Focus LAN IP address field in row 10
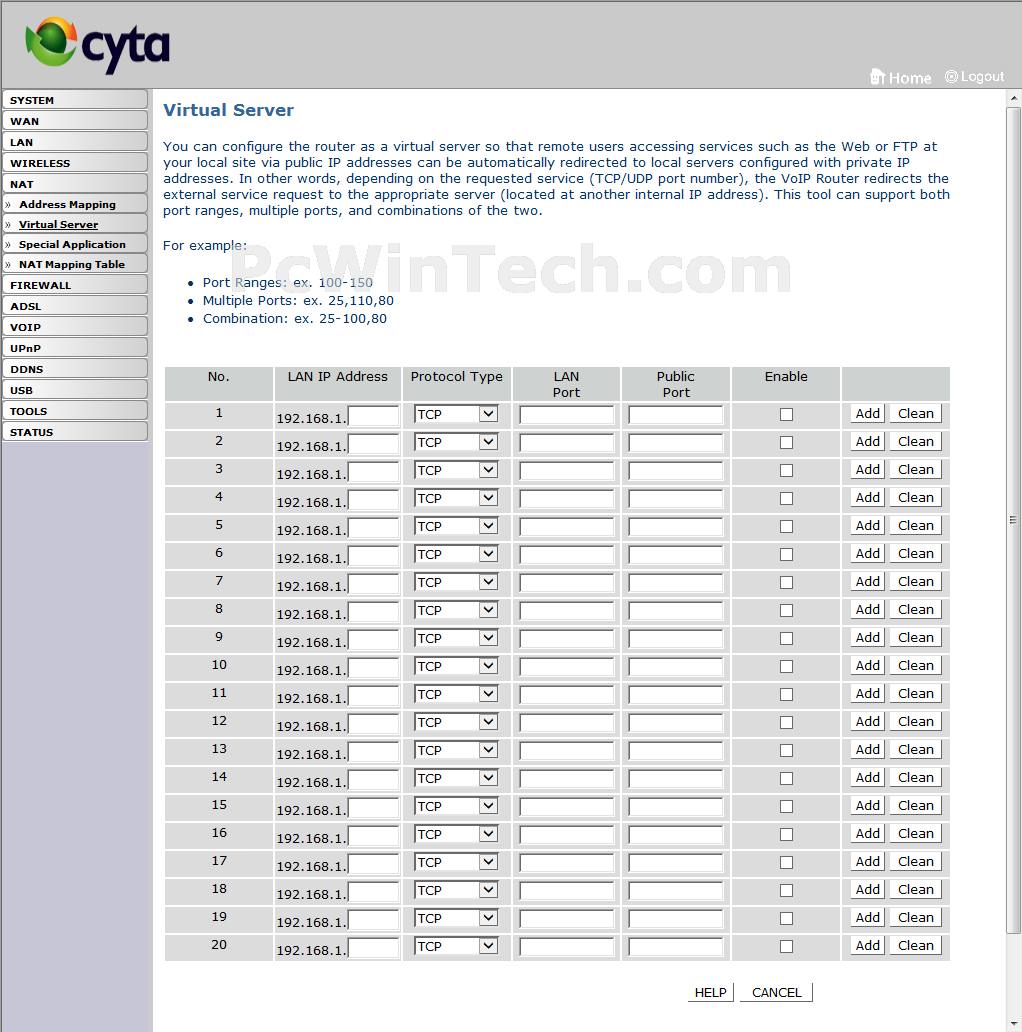Screen dimensions: 1022x1032 coord(373,669)
